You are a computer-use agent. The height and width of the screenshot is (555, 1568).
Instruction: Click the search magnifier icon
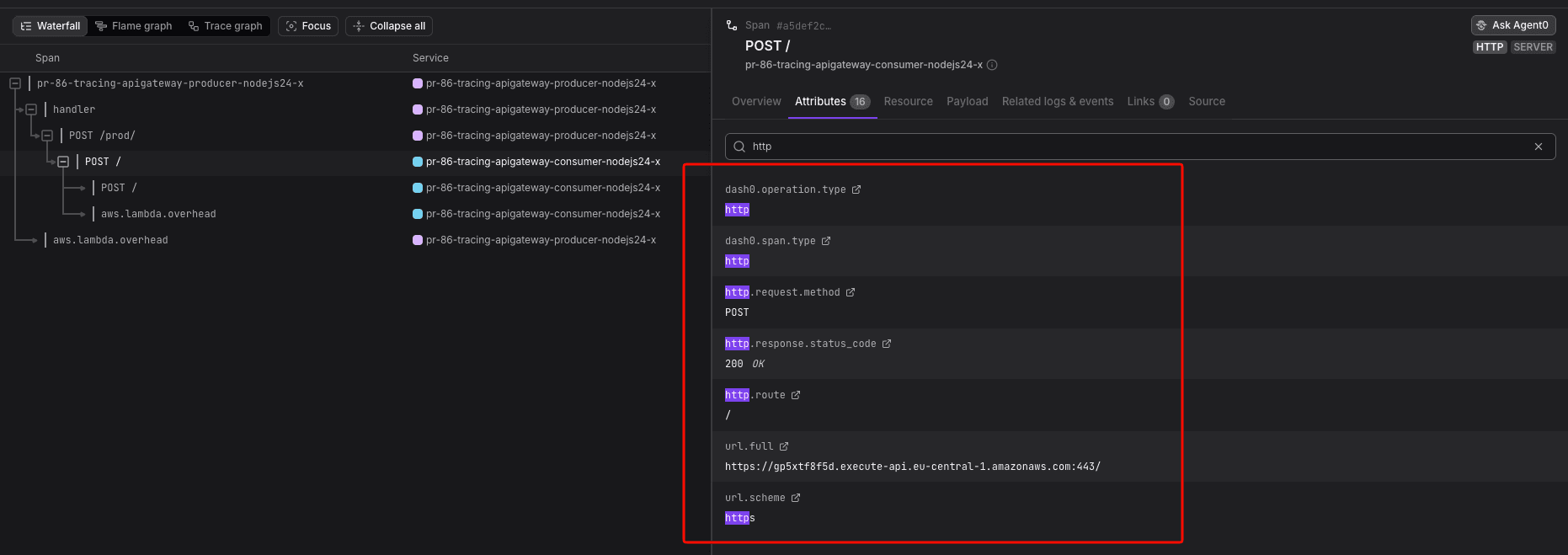pos(739,147)
